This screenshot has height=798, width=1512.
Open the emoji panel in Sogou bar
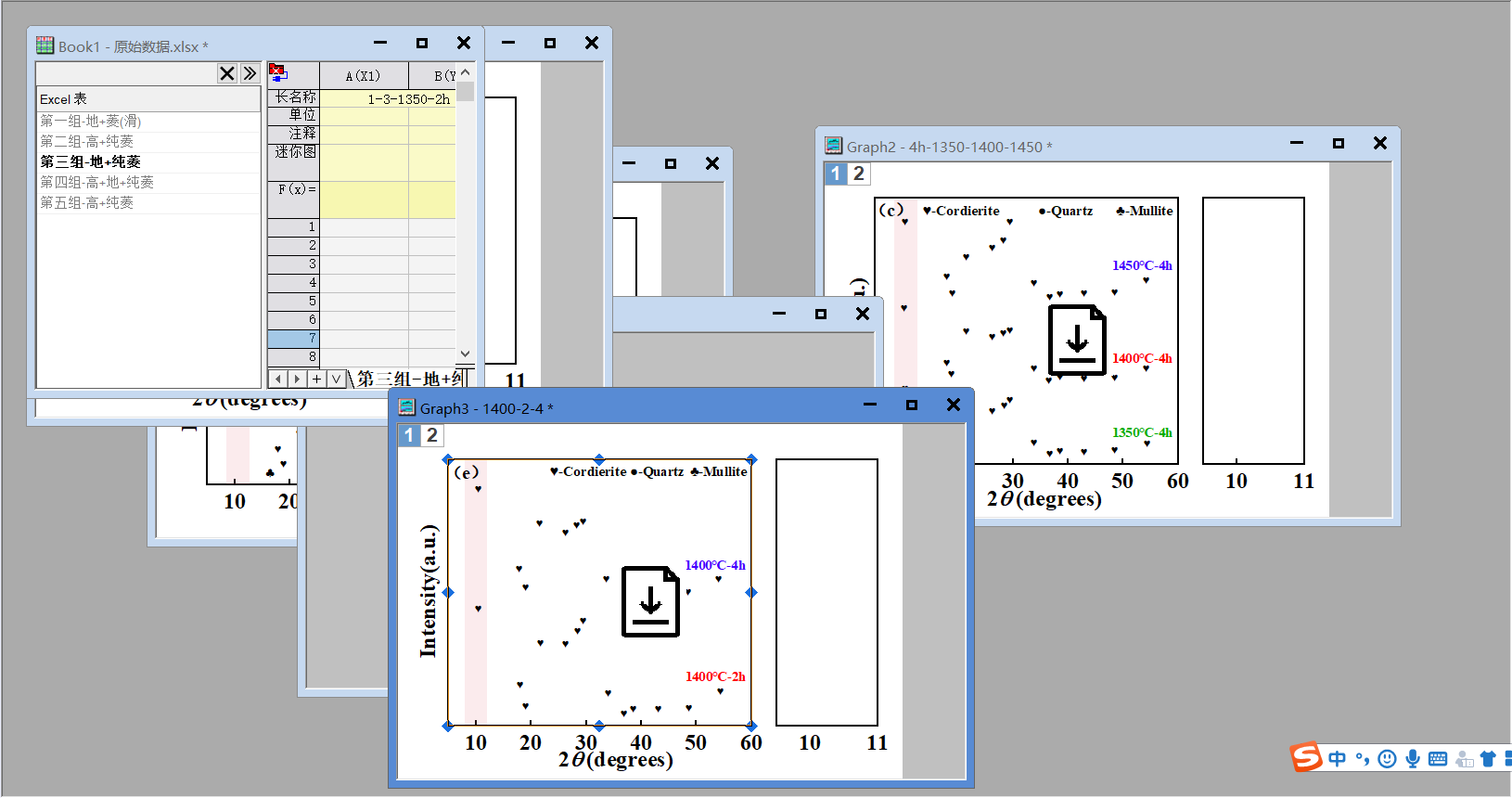tap(1387, 759)
